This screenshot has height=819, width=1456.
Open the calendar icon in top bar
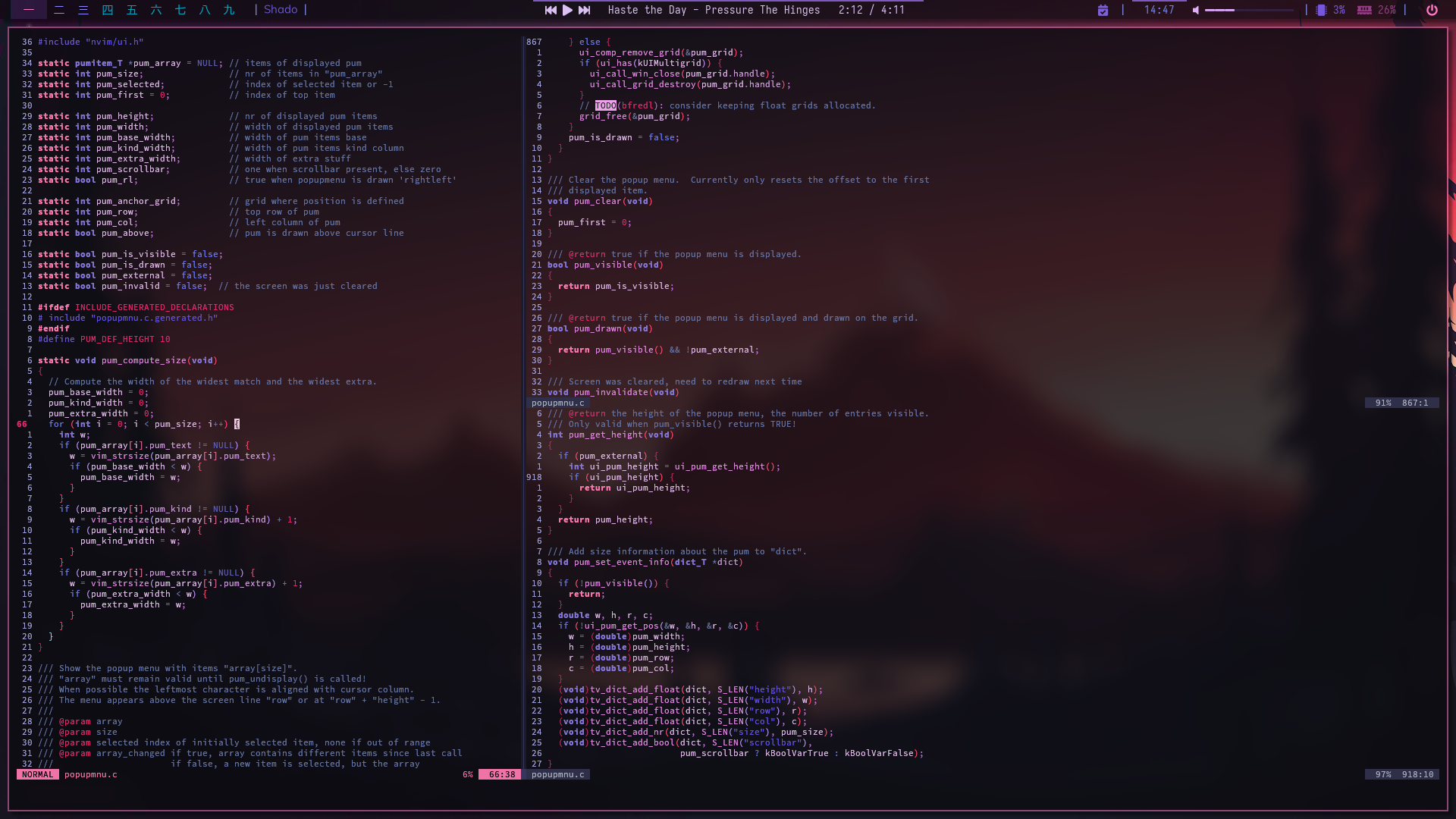click(x=1103, y=10)
